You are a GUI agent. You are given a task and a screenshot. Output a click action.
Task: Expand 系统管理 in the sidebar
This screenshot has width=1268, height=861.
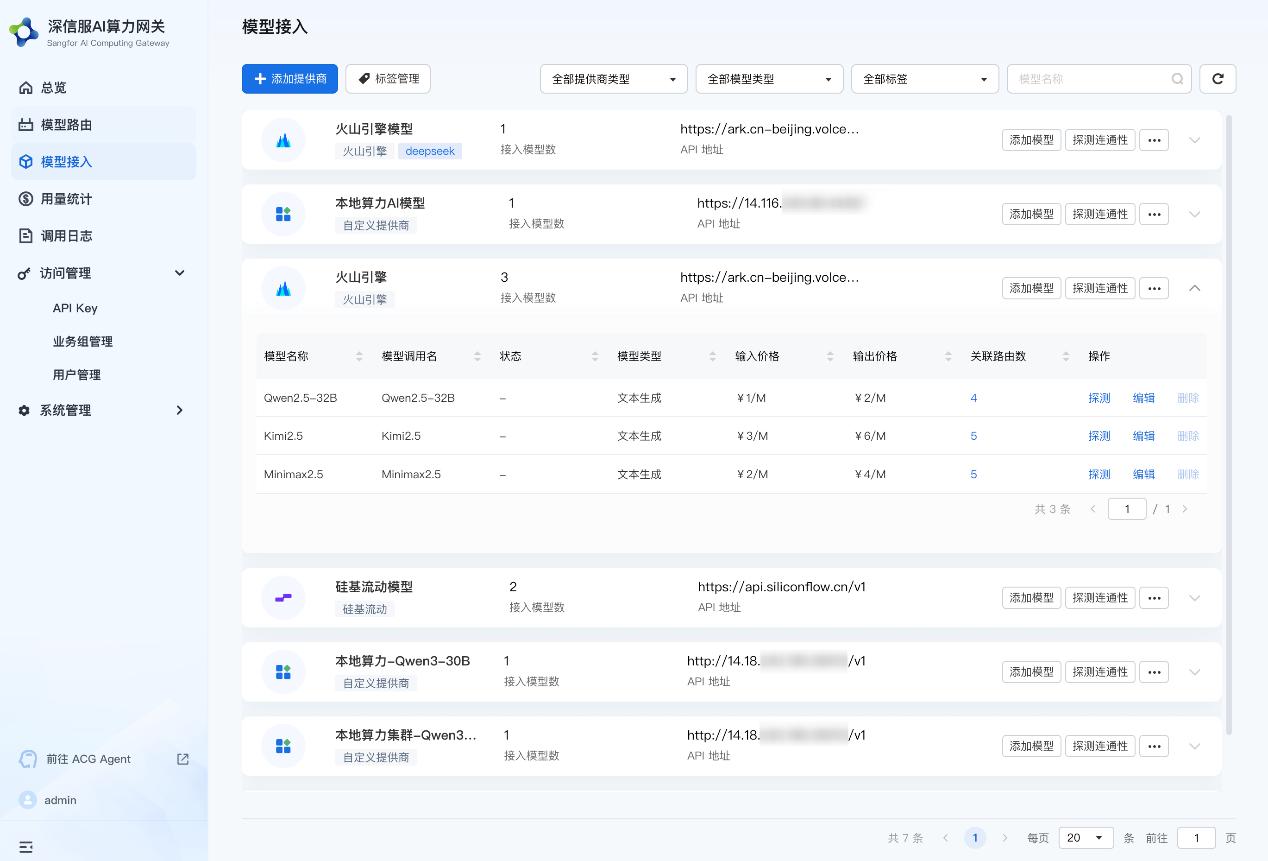103,410
